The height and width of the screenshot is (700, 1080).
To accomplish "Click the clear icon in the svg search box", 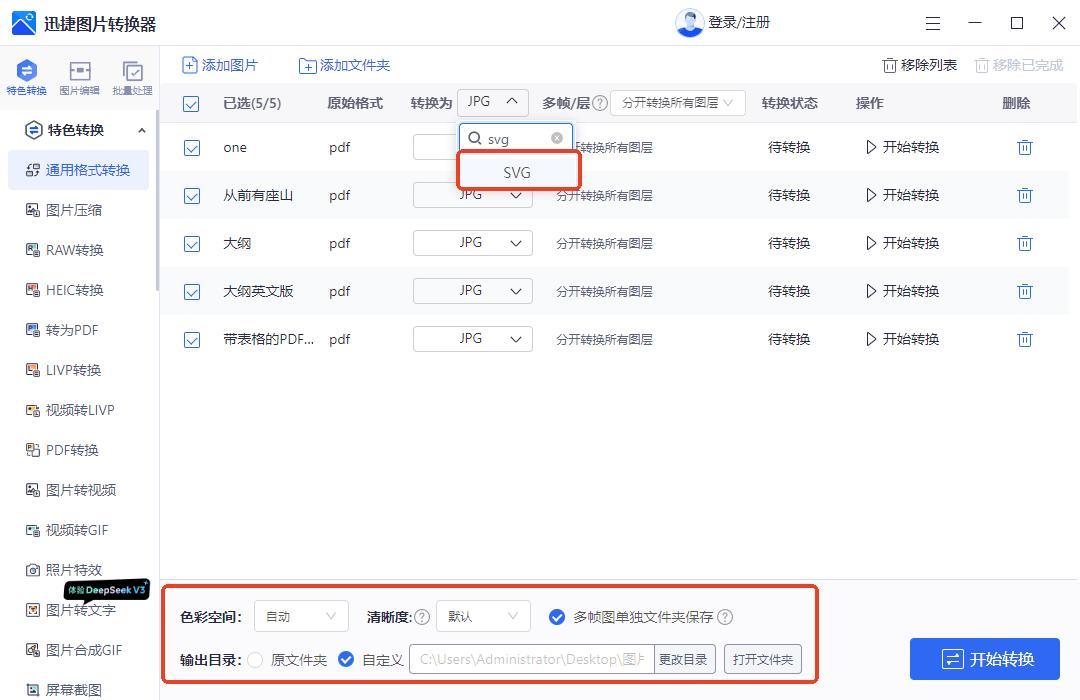I will coord(557,138).
